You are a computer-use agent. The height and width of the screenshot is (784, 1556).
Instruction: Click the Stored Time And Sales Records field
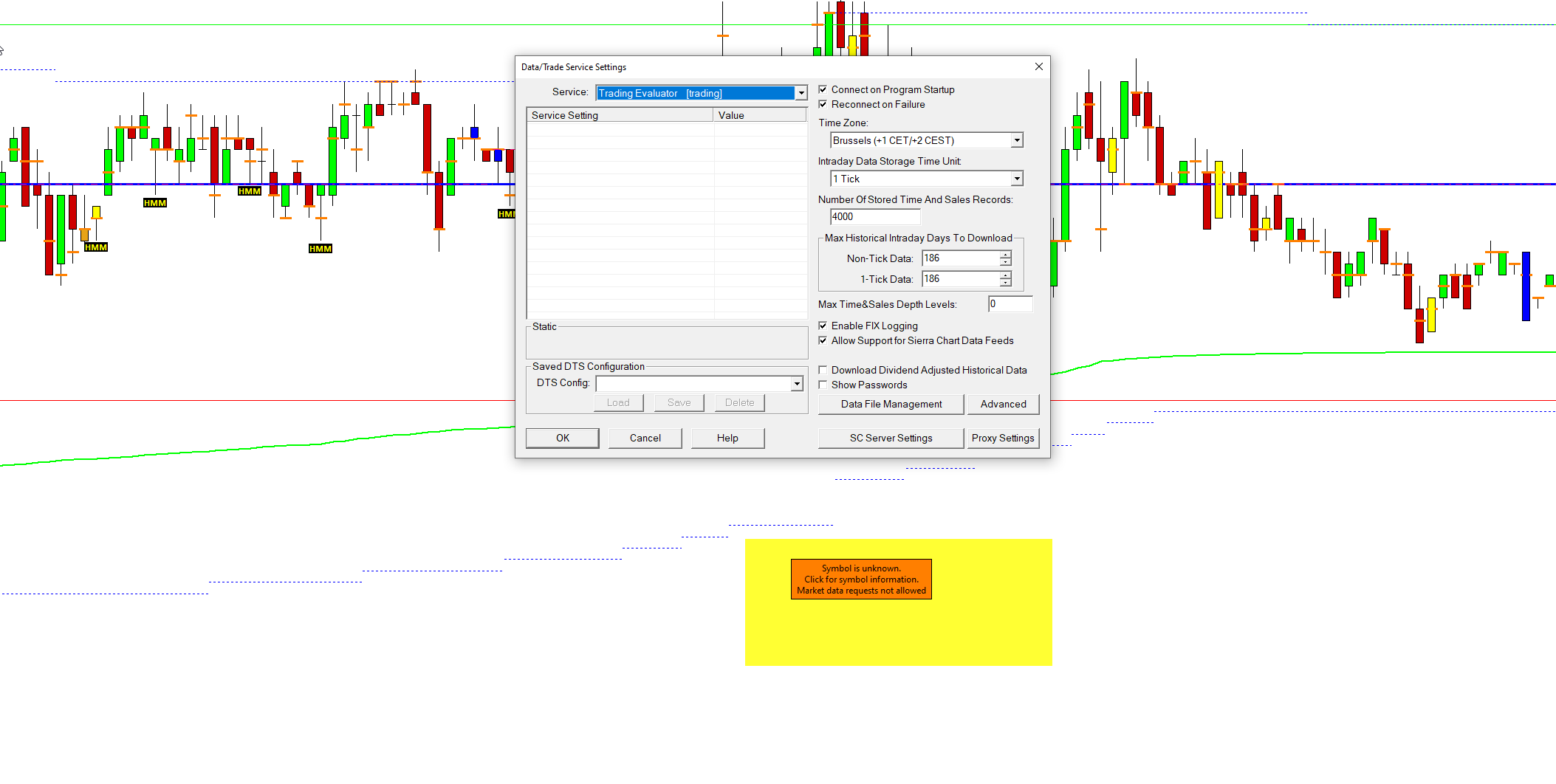coord(875,217)
